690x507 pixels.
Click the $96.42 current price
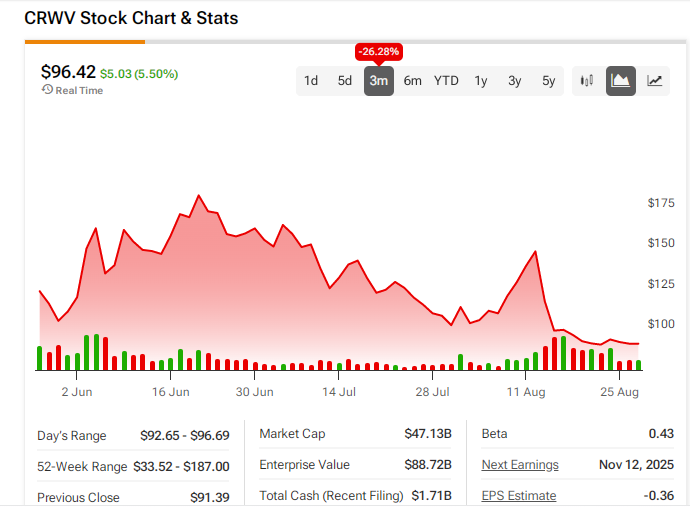(x=68, y=71)
